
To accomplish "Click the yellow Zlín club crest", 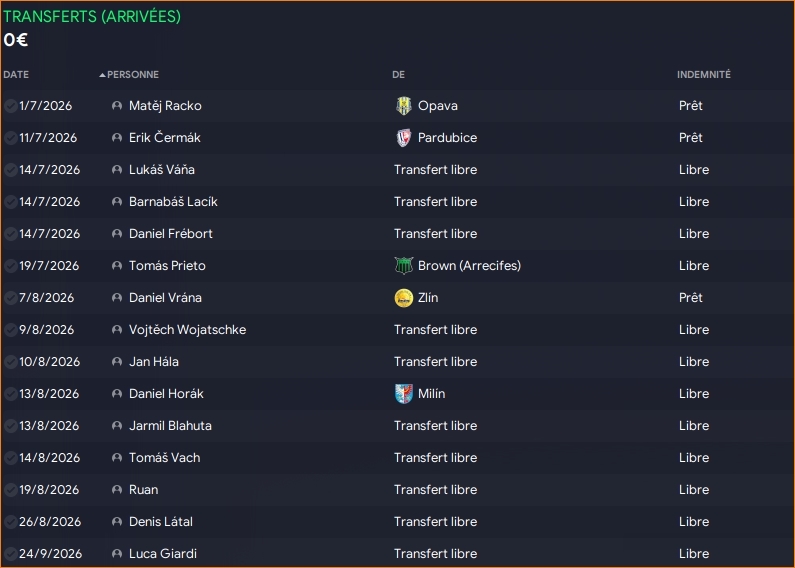I will pos(404,298).
